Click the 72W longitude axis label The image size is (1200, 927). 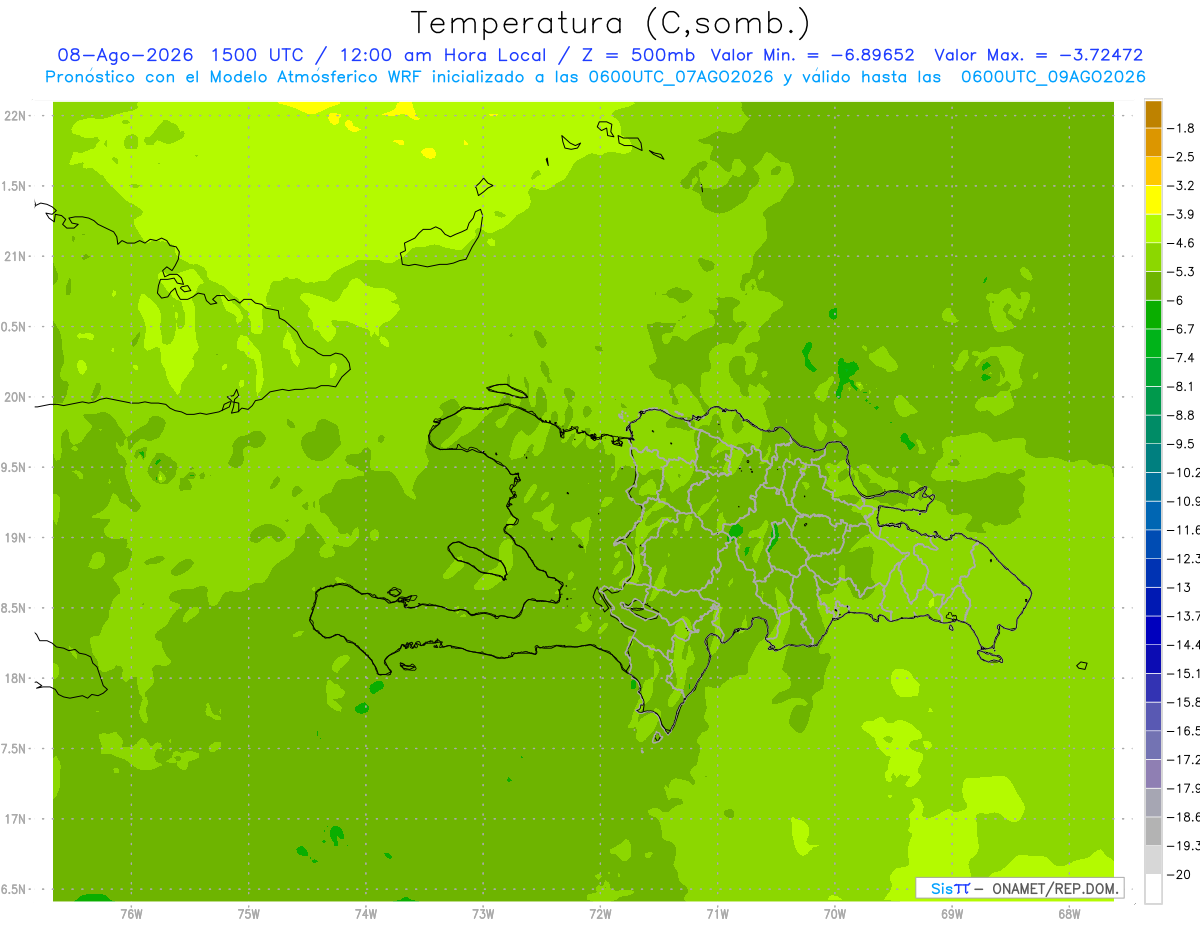click(600, 913)
